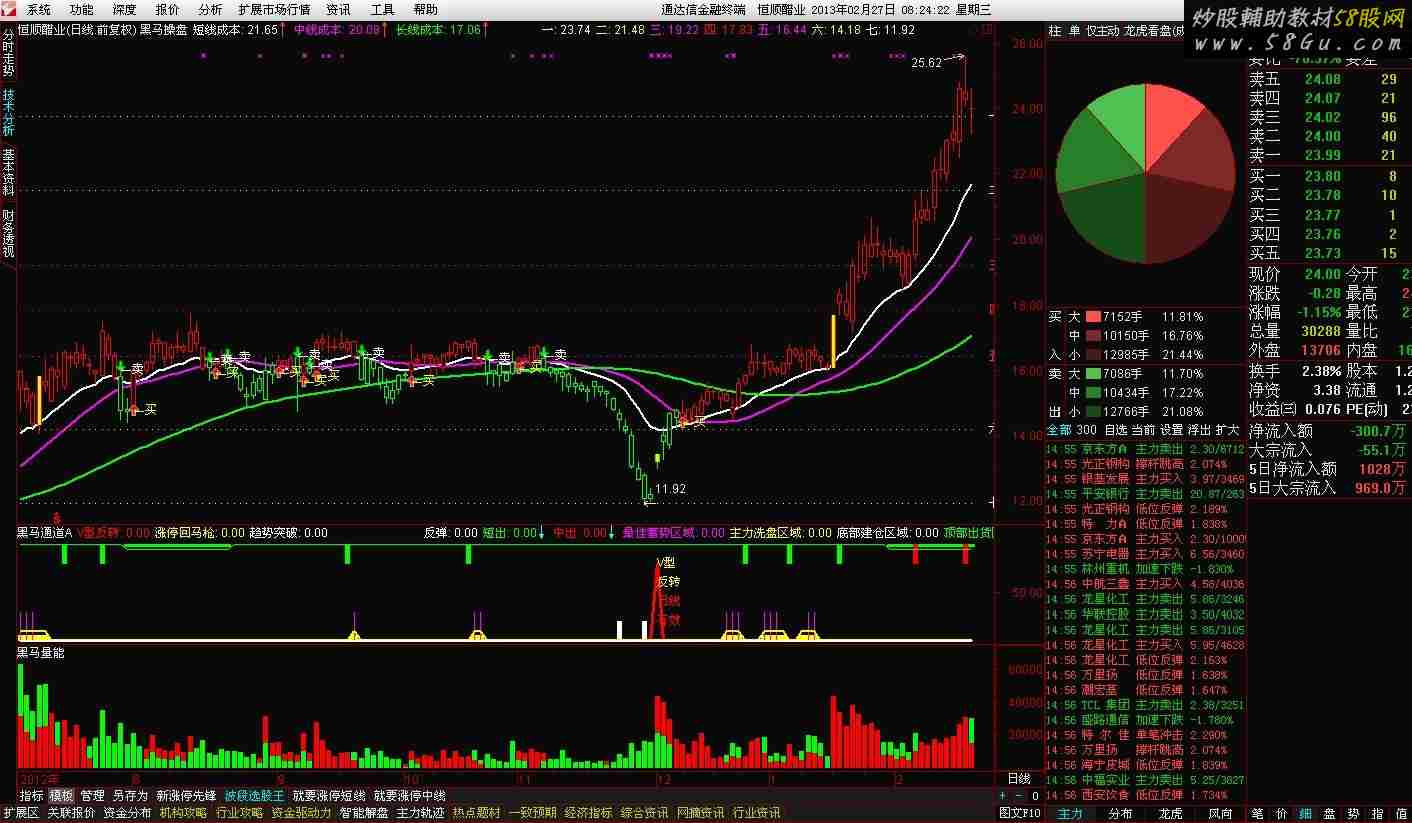
Task: Switch to 分布 panel tab
Action: pyautogui.click(x=1120, y=814)
